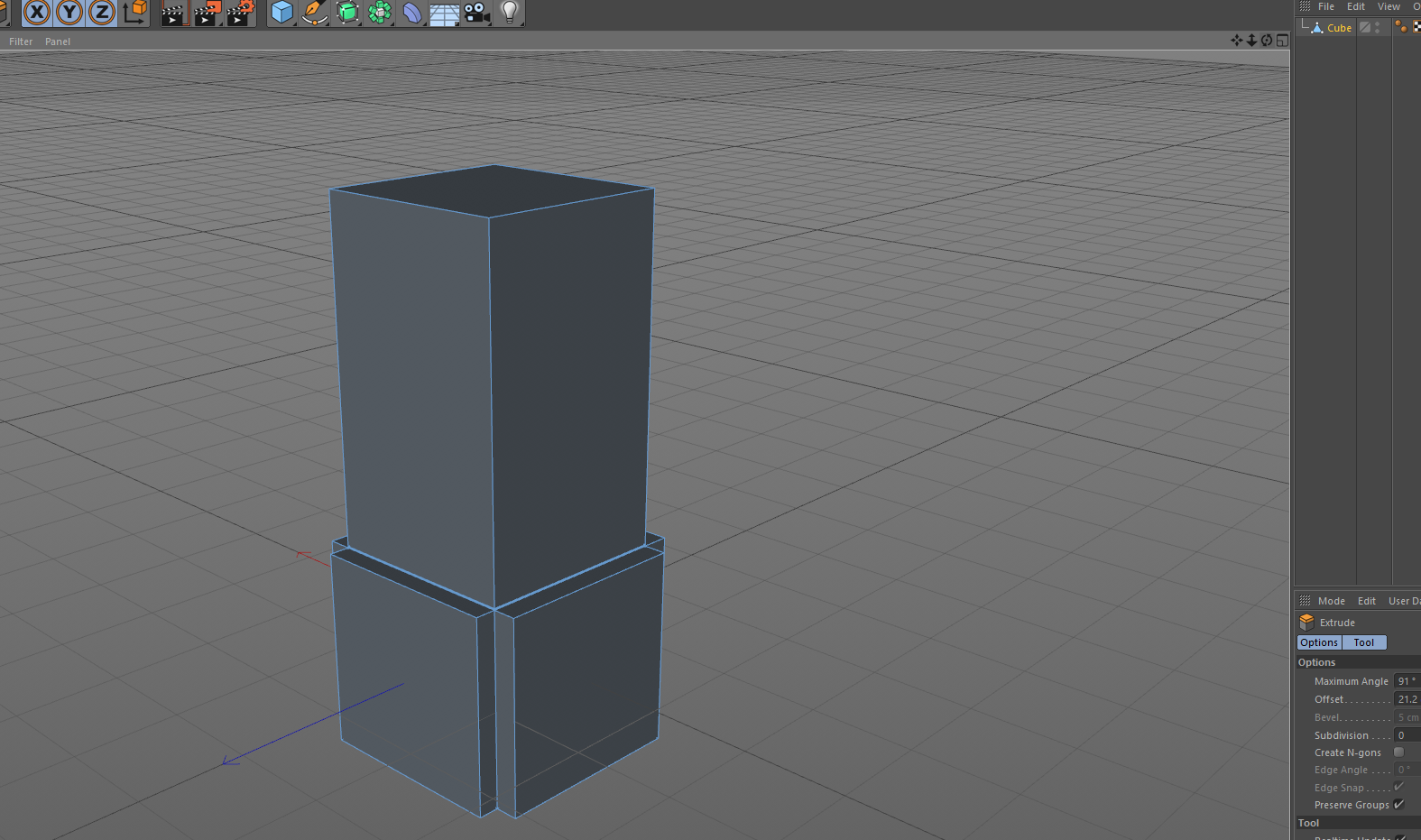Add a Light object
Image resolution: width=1421 pixels, height=840 pixels.
(510, 13)
